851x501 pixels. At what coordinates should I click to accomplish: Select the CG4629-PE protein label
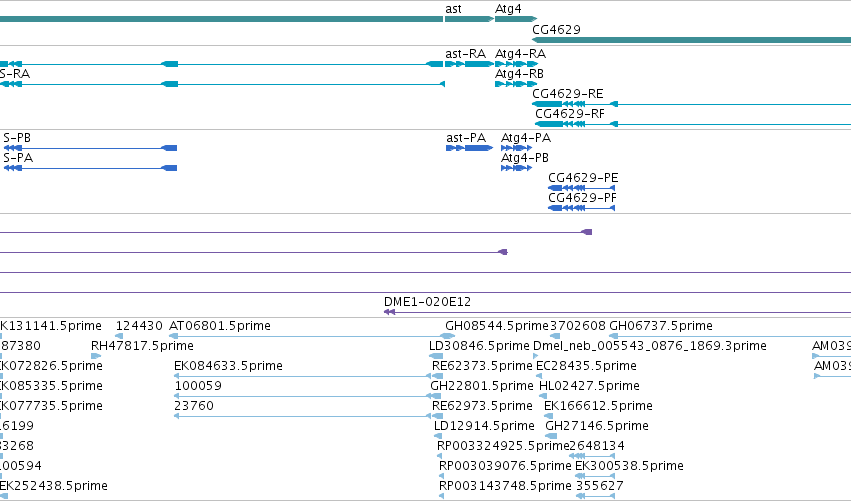pyautogui.click(x=583, y=178)
